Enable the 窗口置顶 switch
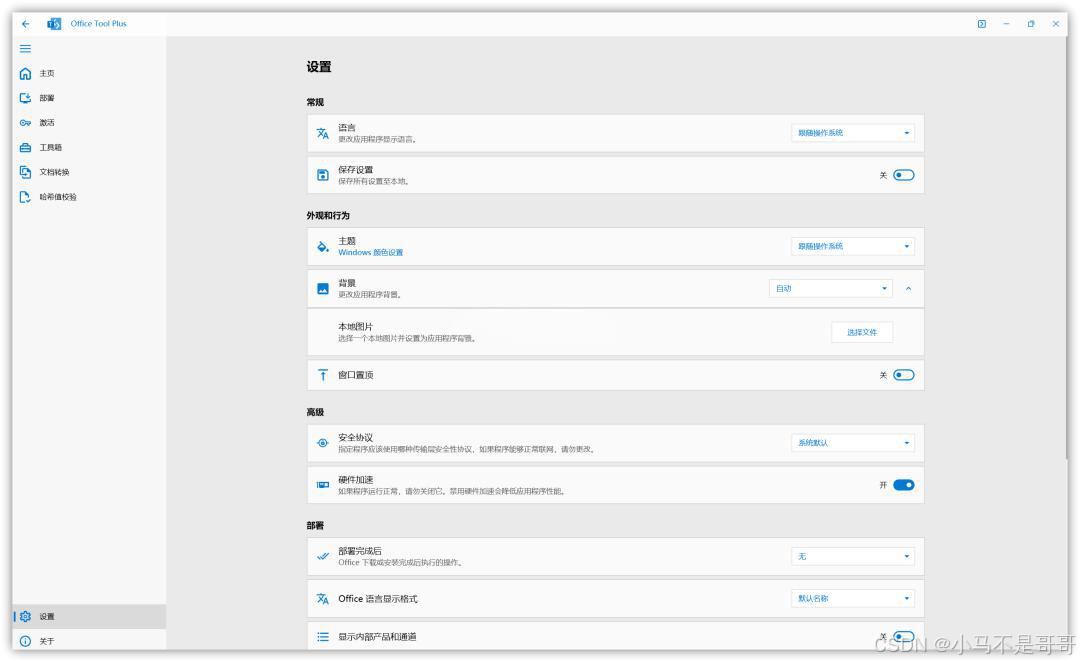The width and height of the screenshot is (1080, 662). click(904, 375)
